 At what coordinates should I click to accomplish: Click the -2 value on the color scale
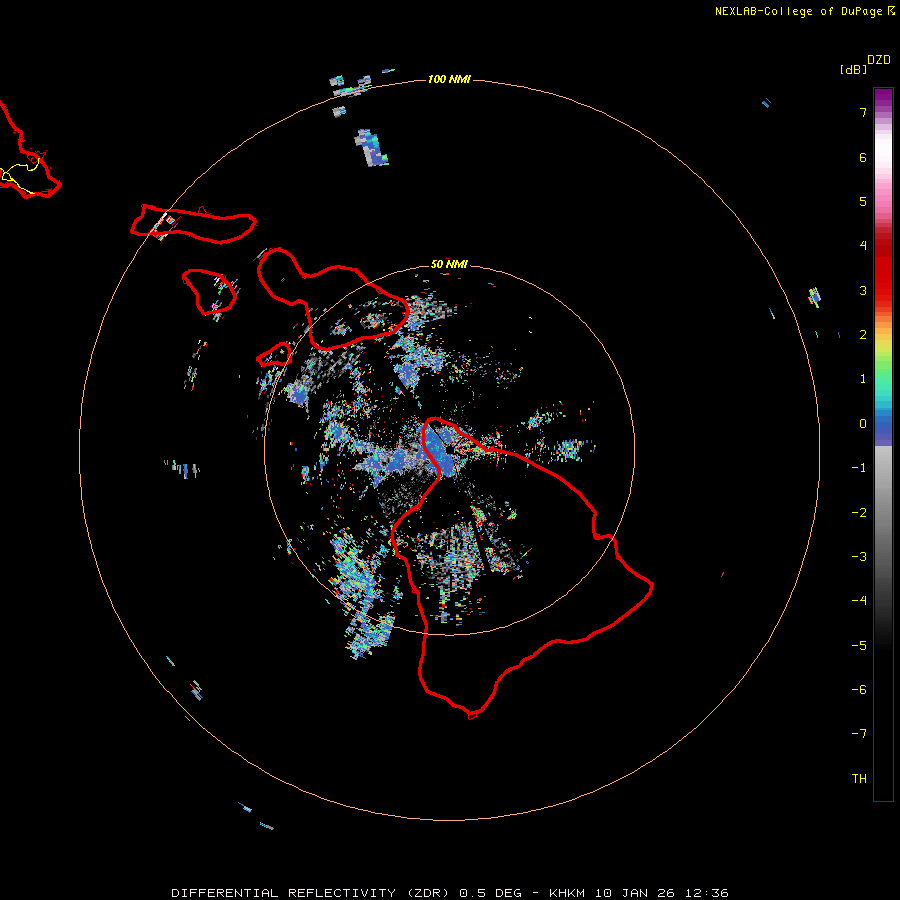[x=859, y=513]
